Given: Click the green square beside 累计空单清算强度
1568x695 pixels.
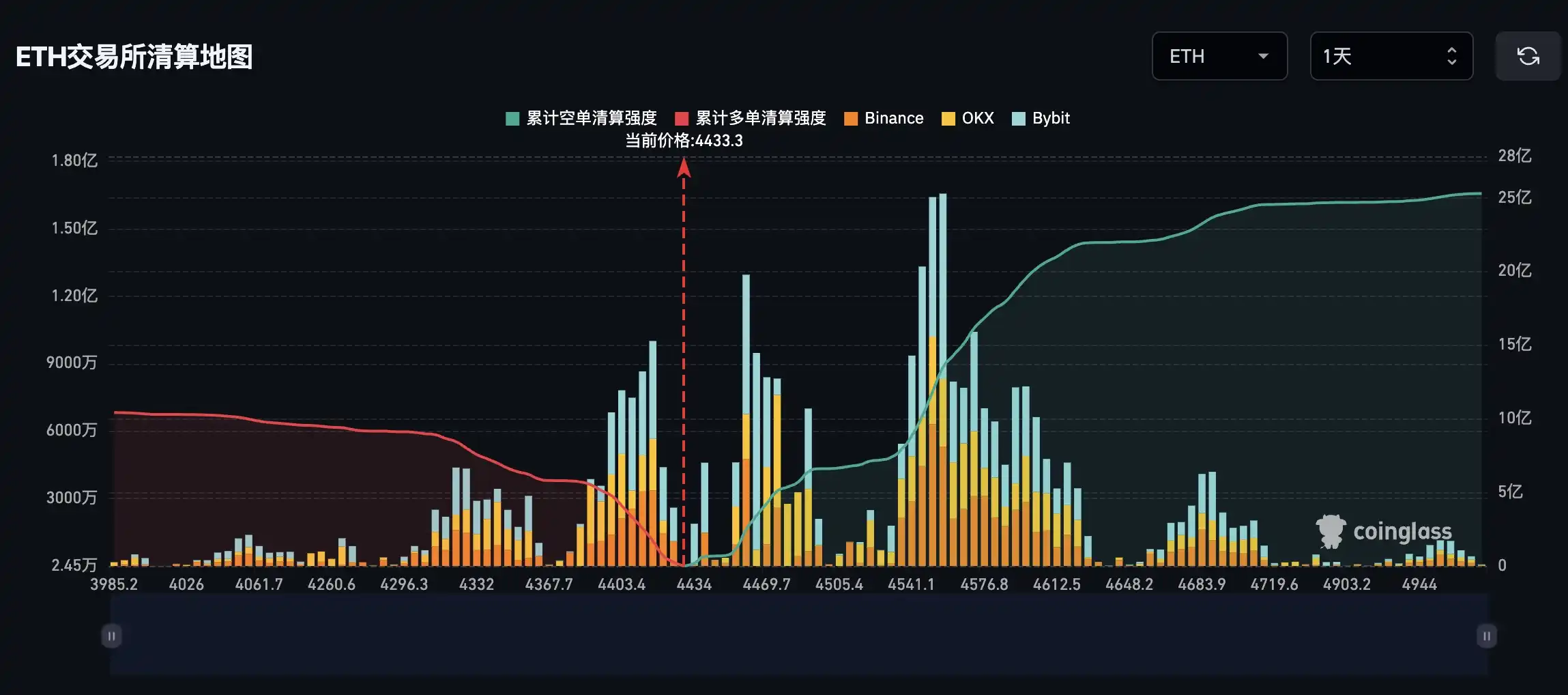Looking at the screenshot, I should pos(512,119).
